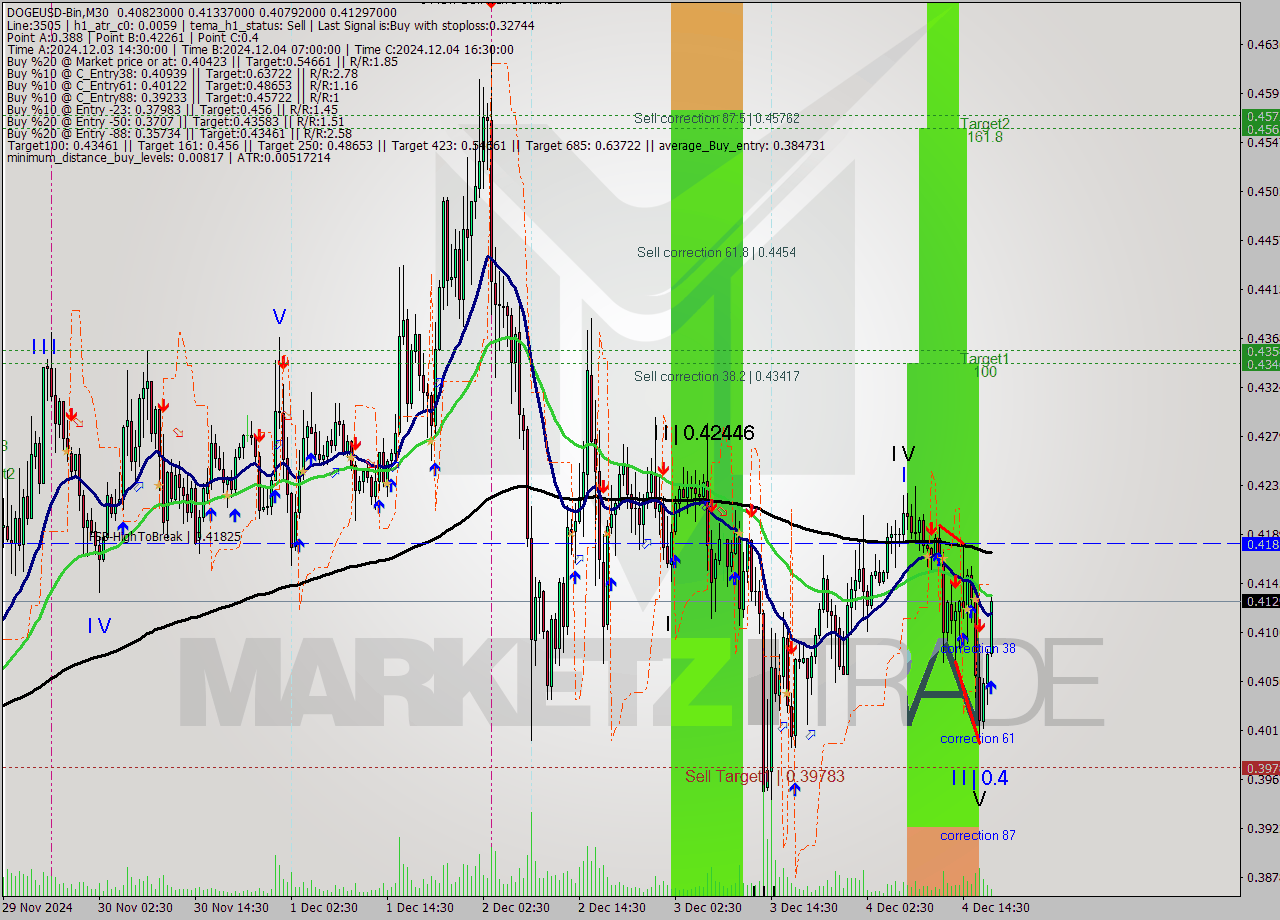Select the 'Target2' label on the chart
This screenshot has width=1280, height=920.
tap(985, 123)
